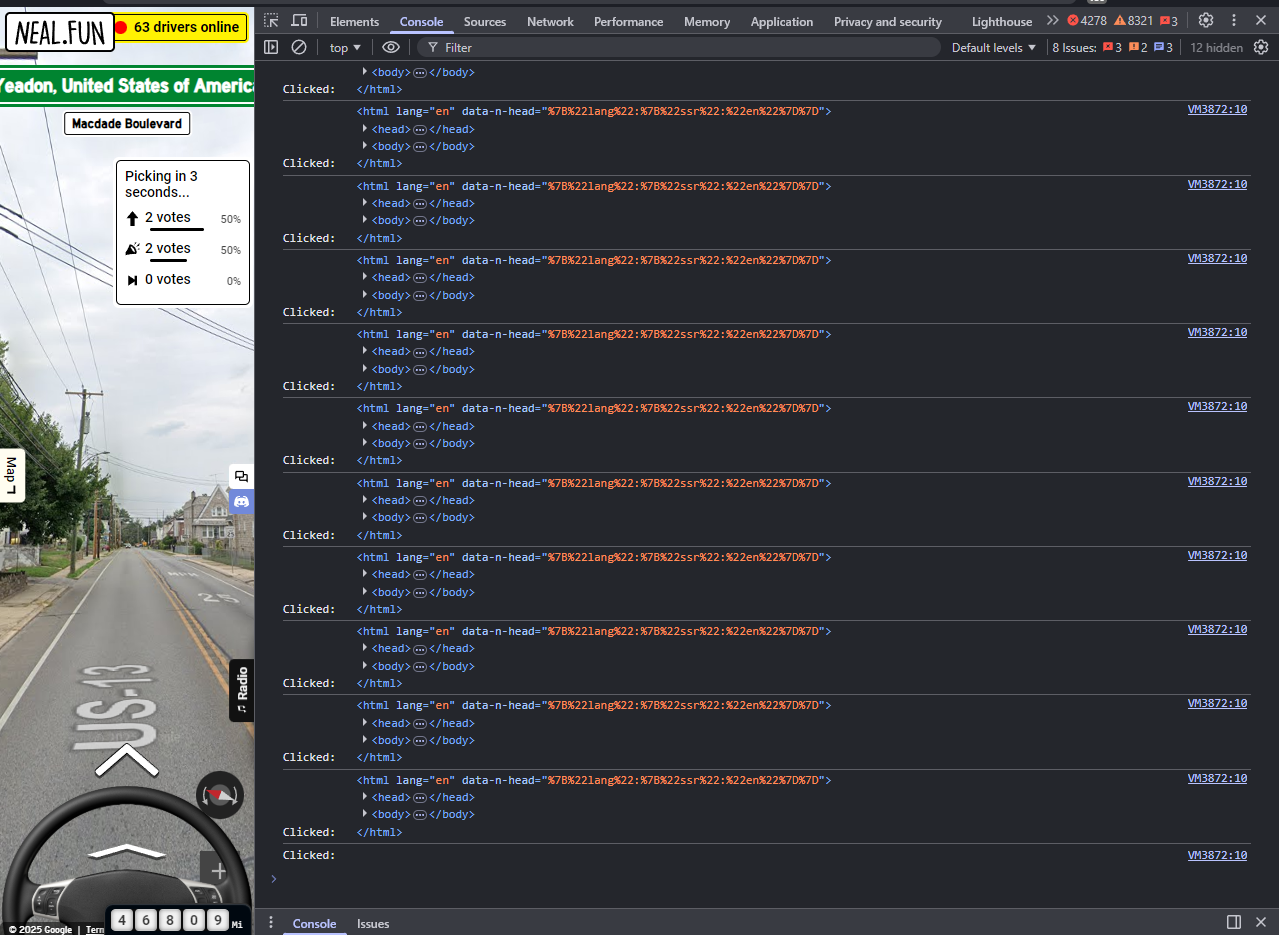Screen dimensions: 1279x935
Task: Open issues via top bar 3 badge
Action: [1168, 21]
